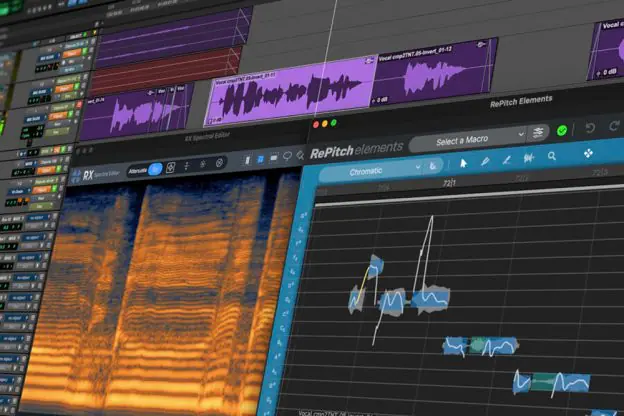The width and height of the screenshot is (624, 416).
Task: Select the time selection tool in RX
Action: [x=247, y=160]
